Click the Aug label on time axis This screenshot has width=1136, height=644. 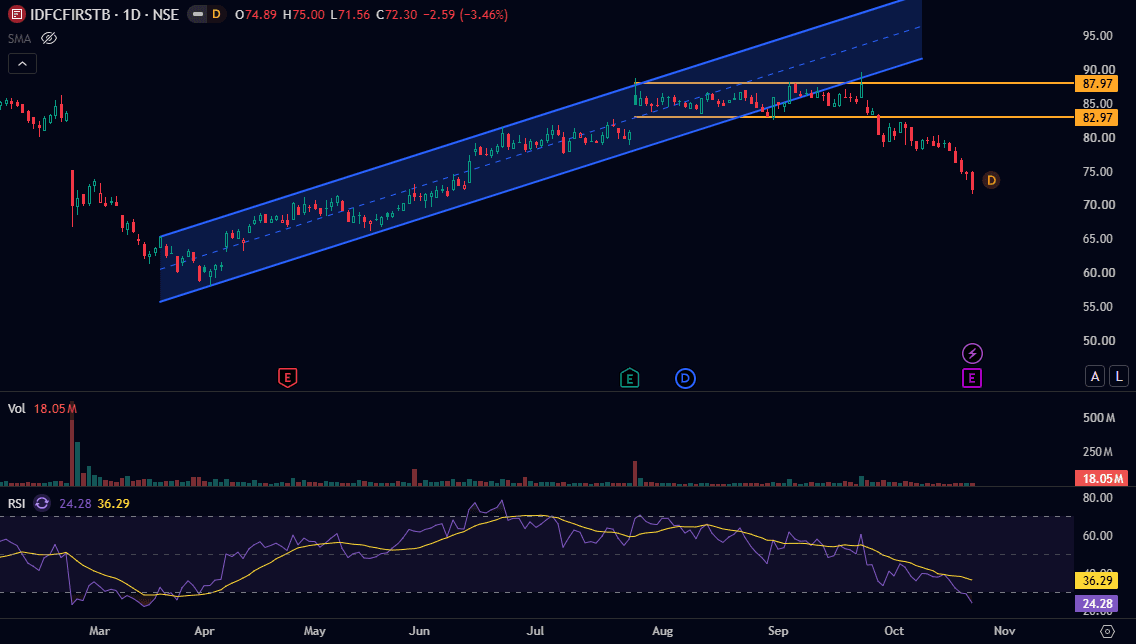point(662,631)
